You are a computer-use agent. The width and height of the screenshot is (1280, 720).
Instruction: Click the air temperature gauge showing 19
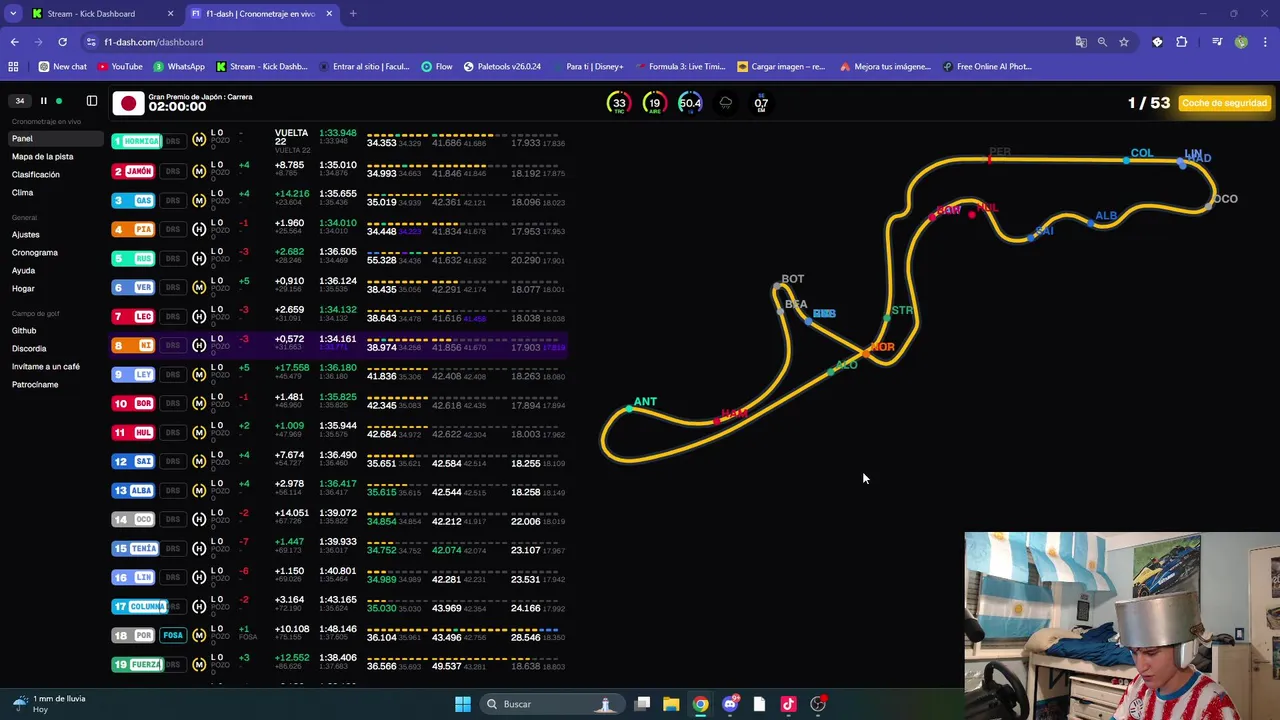click(x=654, y=103)
